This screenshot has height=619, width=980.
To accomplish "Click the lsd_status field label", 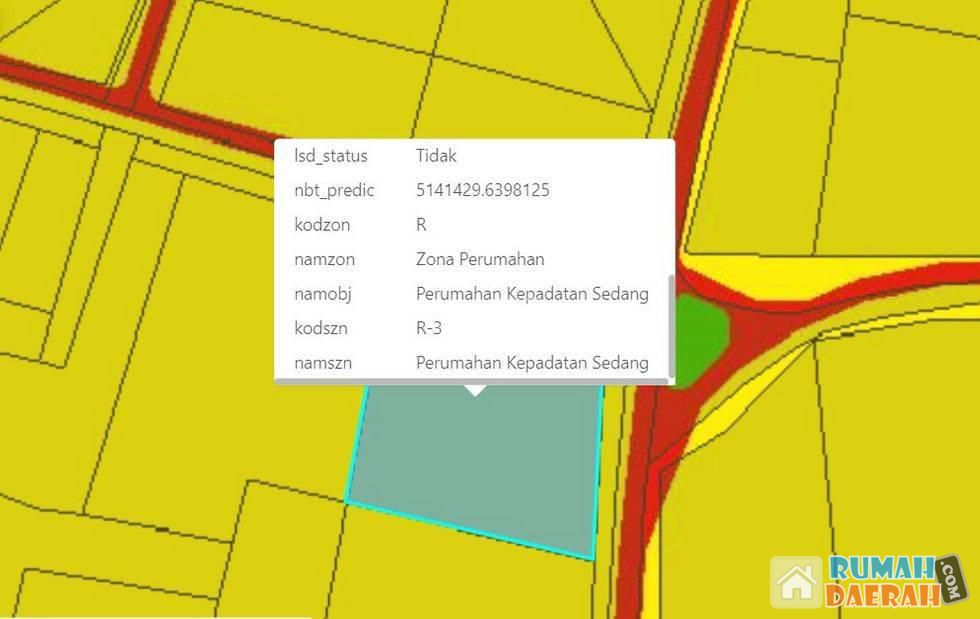I will point(330,156).
